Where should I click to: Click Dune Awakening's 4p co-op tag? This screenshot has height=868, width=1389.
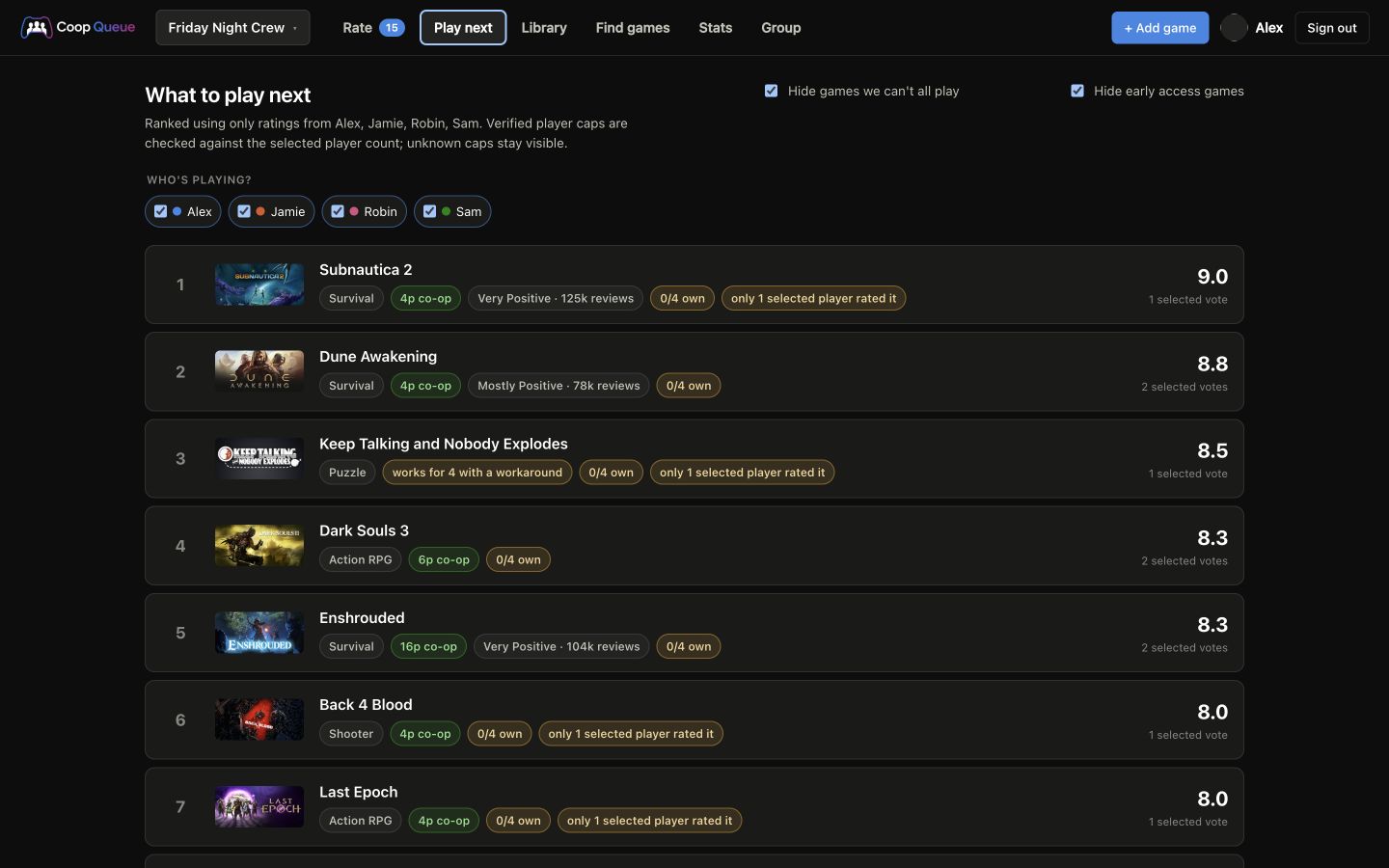[x=425, y=386]
